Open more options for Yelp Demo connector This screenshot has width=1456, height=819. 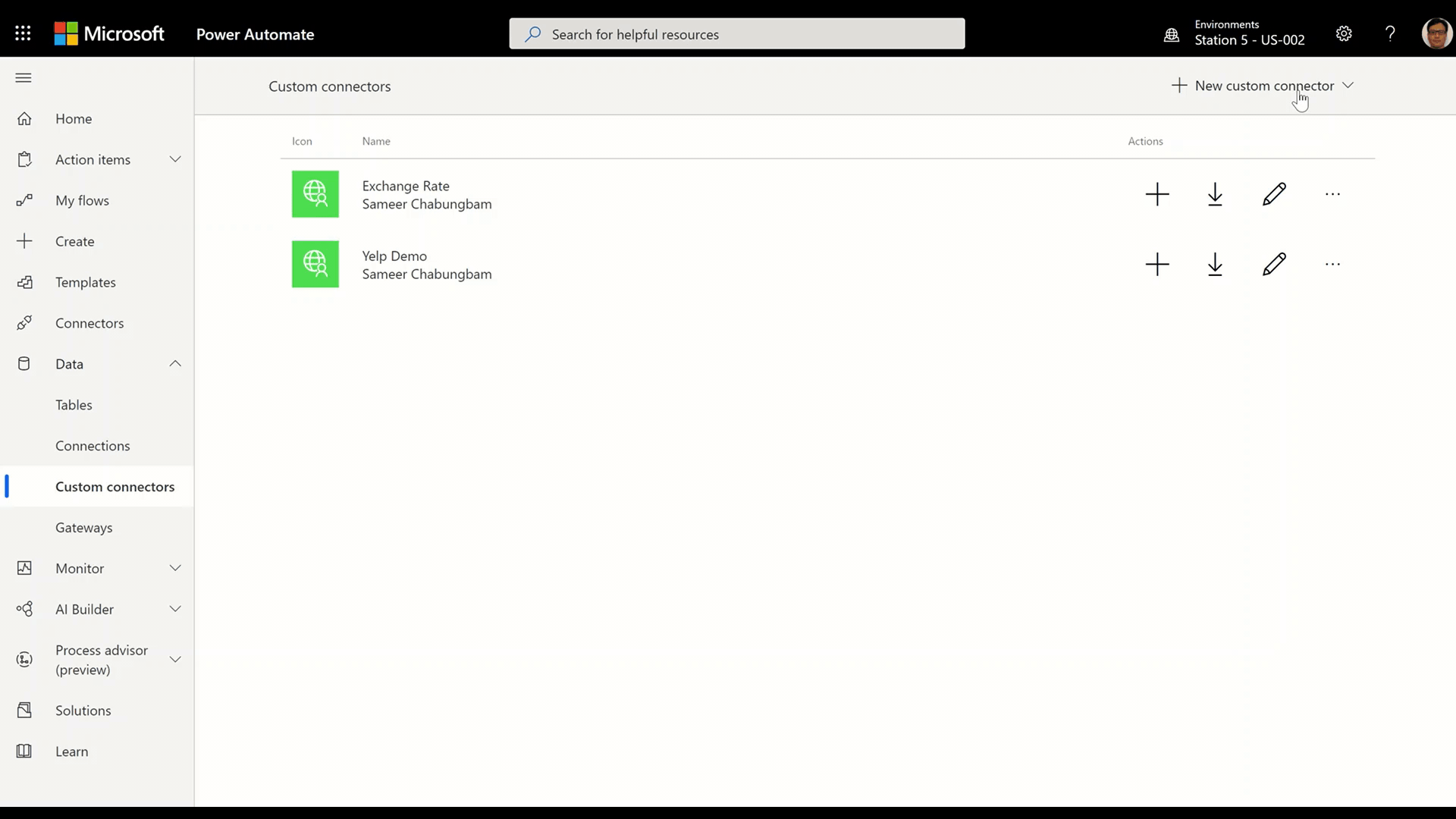1332,264
